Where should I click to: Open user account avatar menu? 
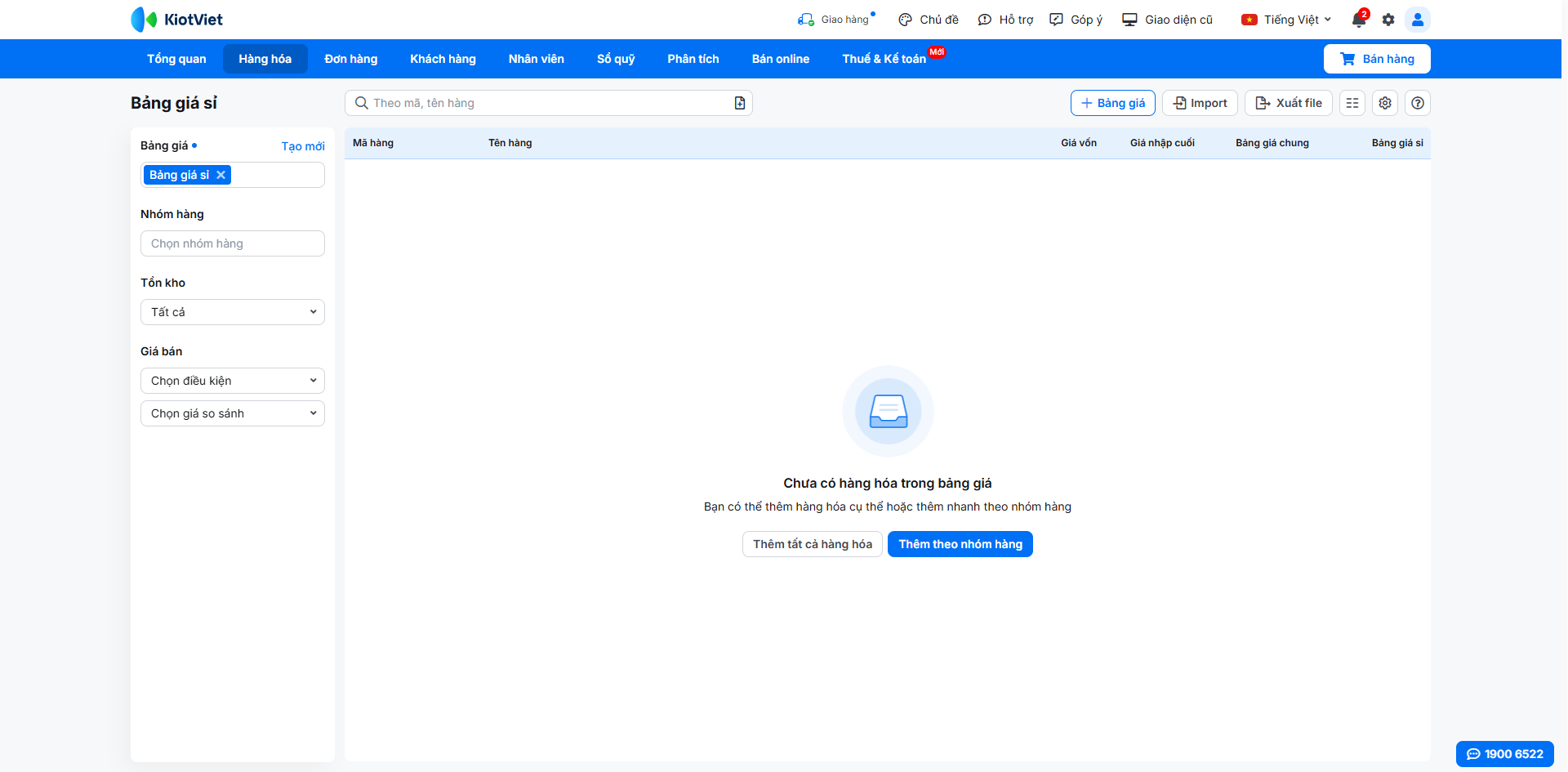[x=1418, y=20]
